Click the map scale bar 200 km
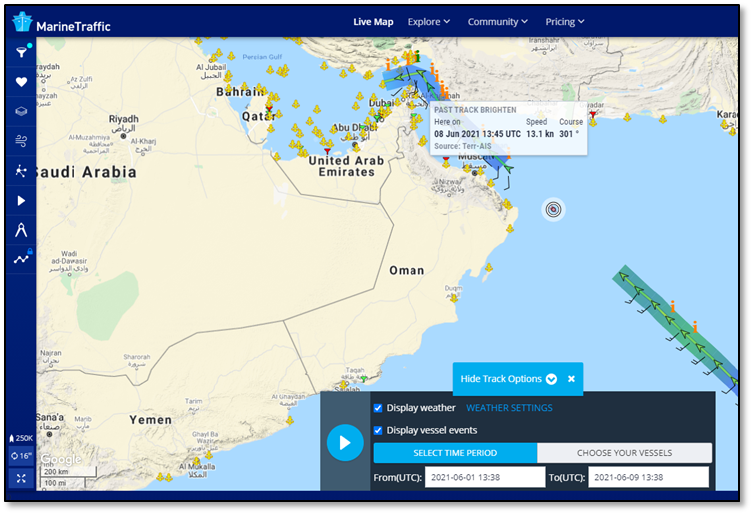The width and height of the screenshot is (753, 515). 67,472
